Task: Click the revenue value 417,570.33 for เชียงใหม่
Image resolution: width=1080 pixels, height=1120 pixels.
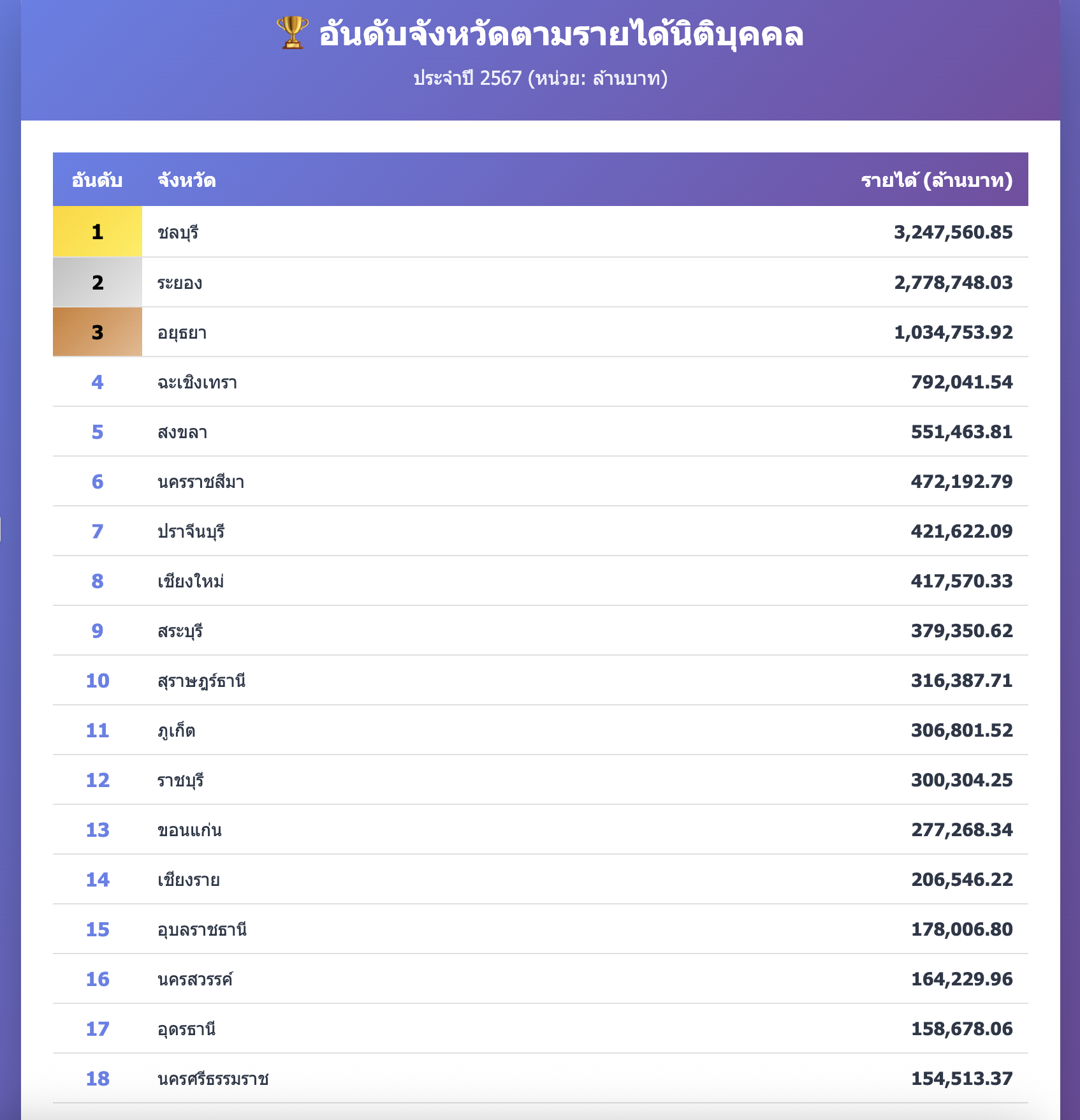Action: [x=961, y=581]
